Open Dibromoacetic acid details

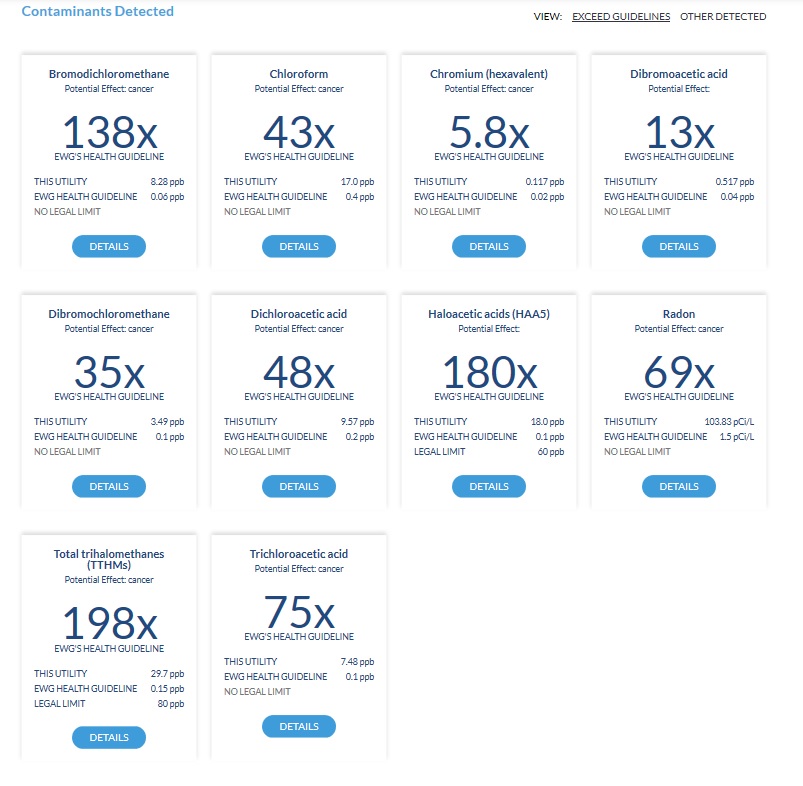679,246
